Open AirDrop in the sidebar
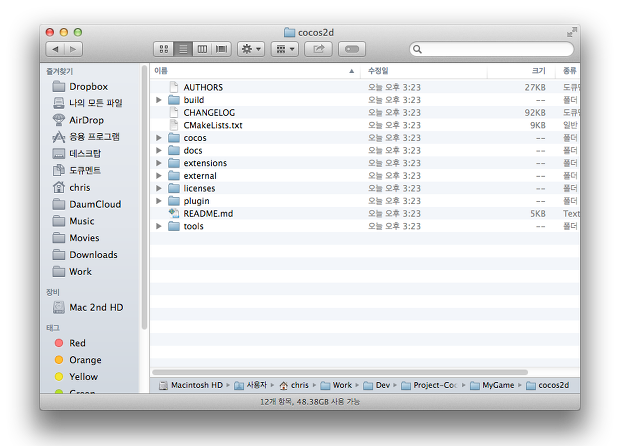620x446 pixels. [x=78, y=120]
